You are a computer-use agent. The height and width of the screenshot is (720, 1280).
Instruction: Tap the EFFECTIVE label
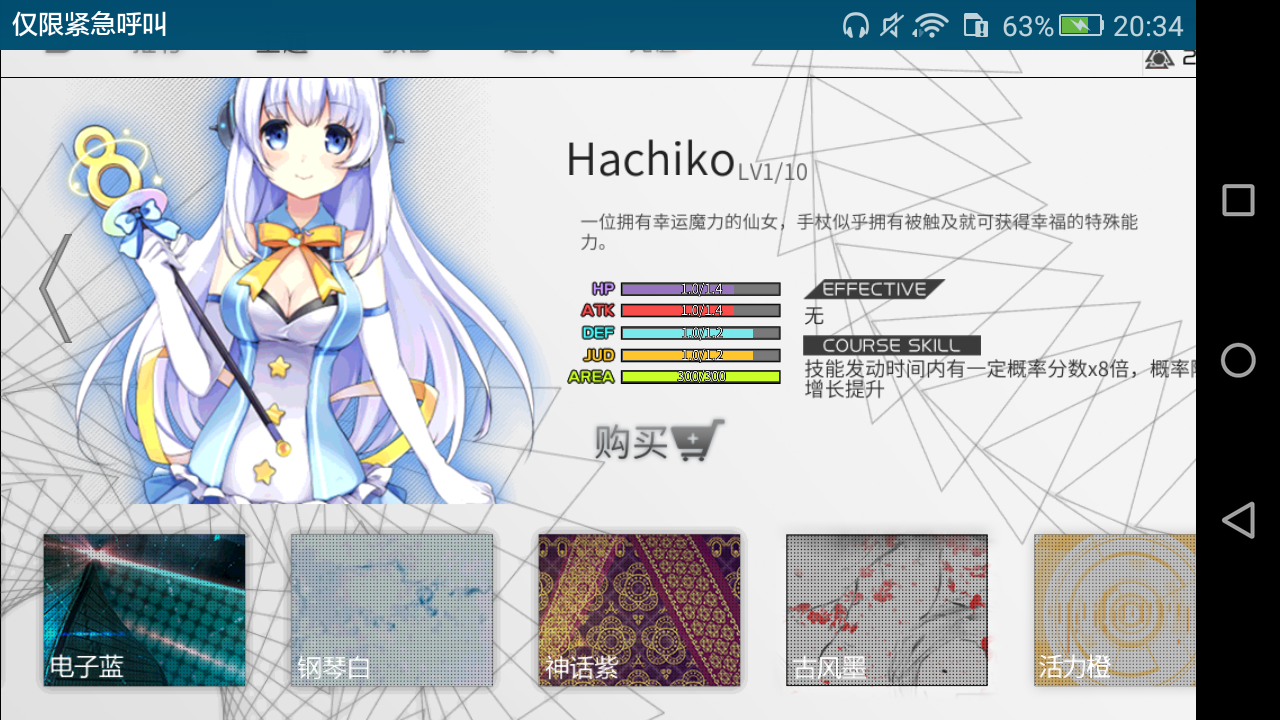pyautogui.click(x=874, y=289)
